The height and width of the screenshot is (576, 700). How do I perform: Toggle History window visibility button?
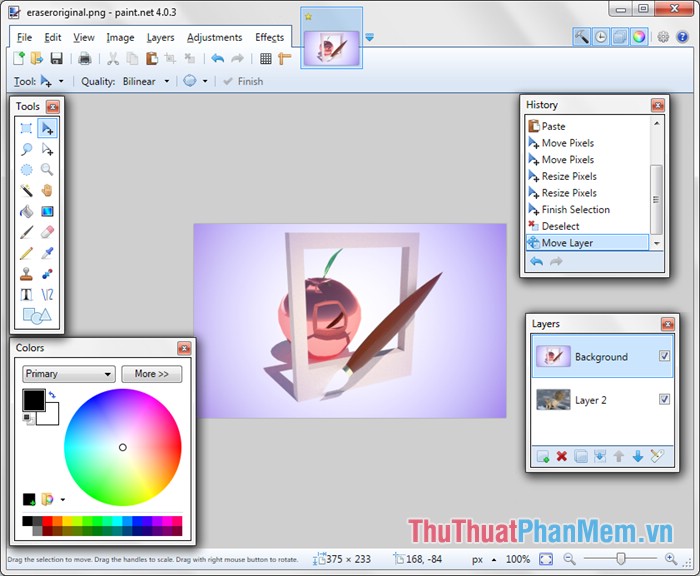click(x=601, y=37)
